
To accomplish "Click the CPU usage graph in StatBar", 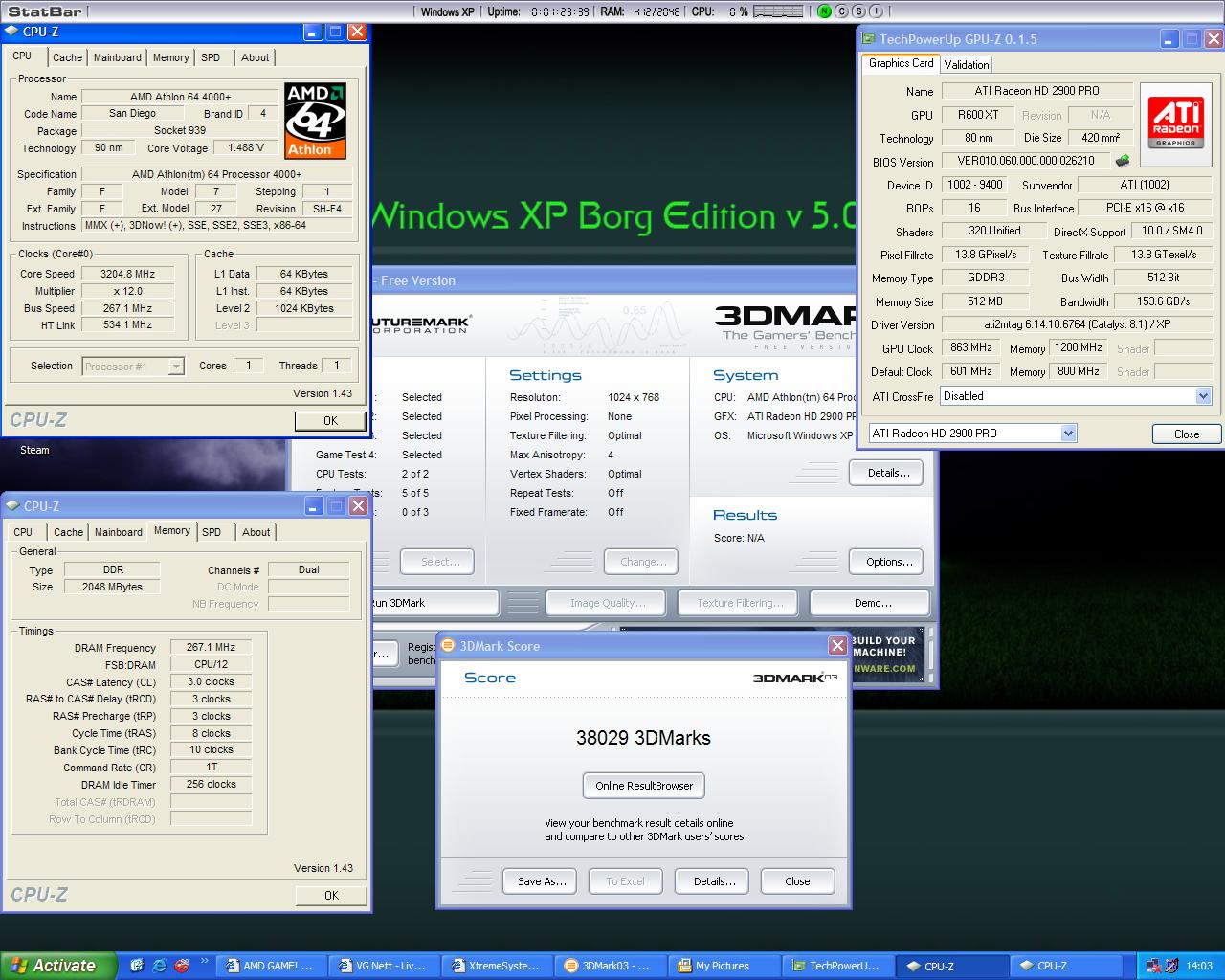I will pos(778,11).
